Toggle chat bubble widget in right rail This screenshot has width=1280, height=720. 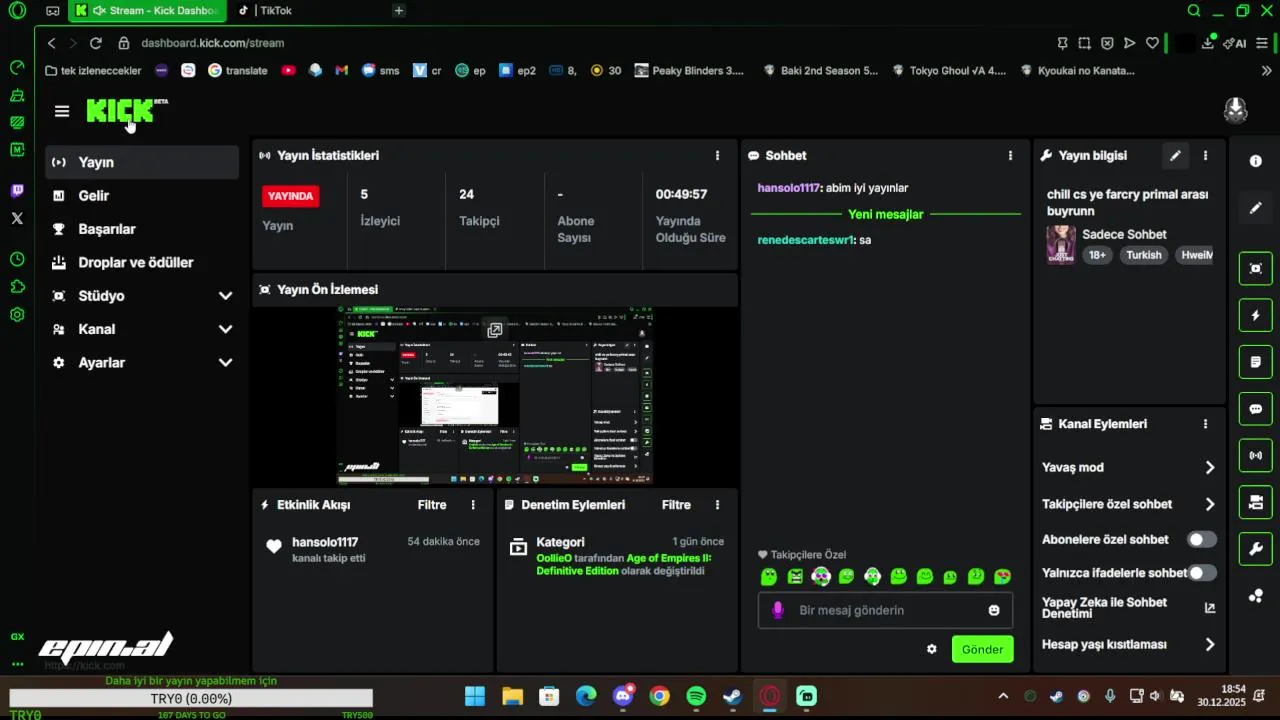(x=1256, y=408)
